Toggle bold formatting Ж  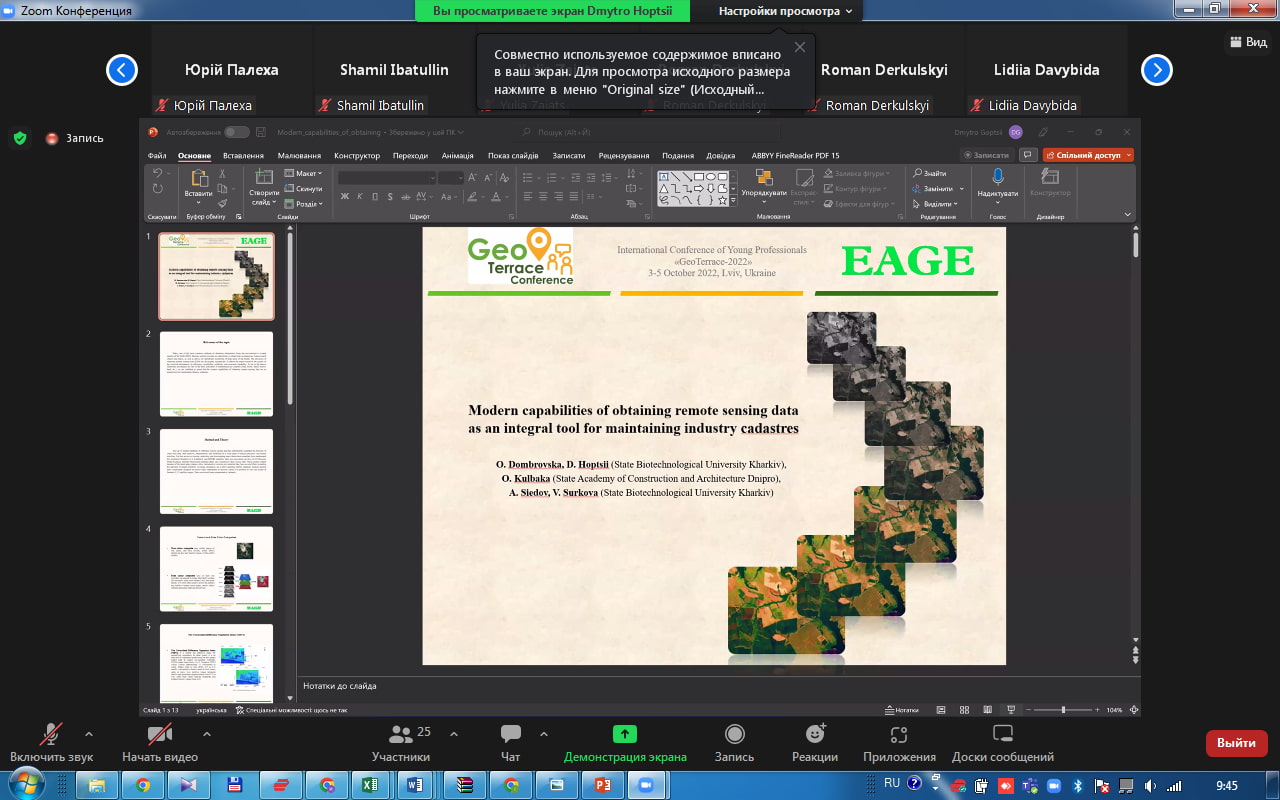click(344, 196)
